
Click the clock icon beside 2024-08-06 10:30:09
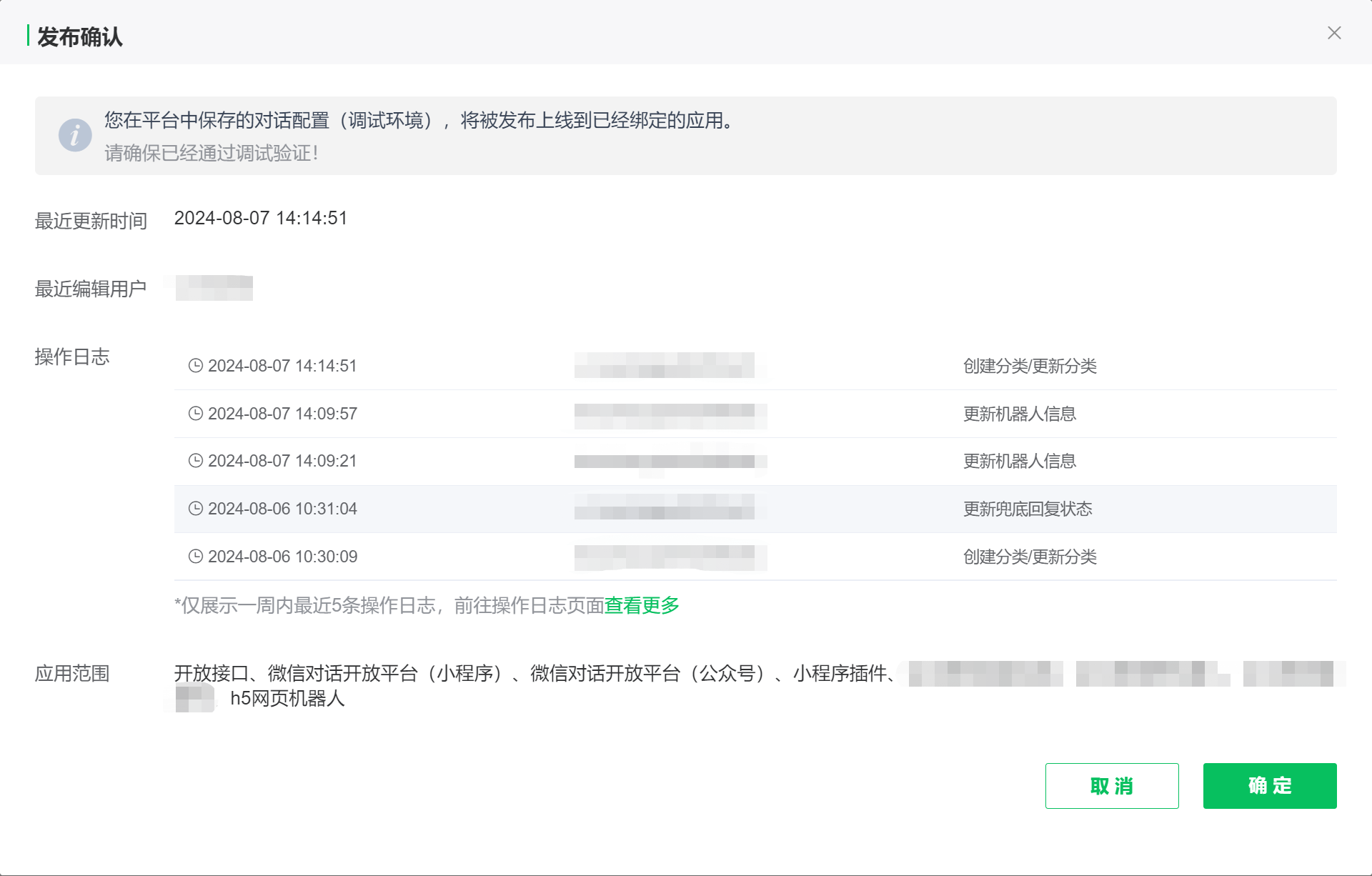195,556
